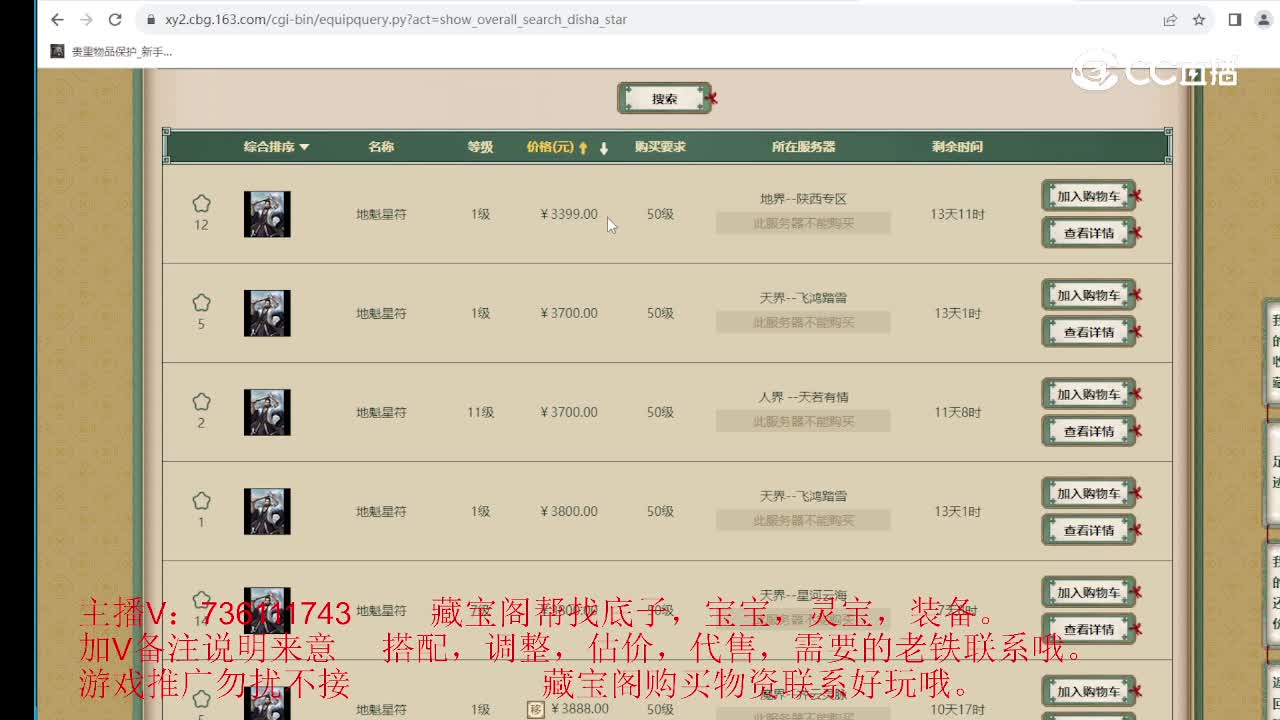Select 此服务器不能购买 notice under 陕西专区
Image resolution: width=1280 pixels, height=720 pixels.
click(x=803, y=223)
